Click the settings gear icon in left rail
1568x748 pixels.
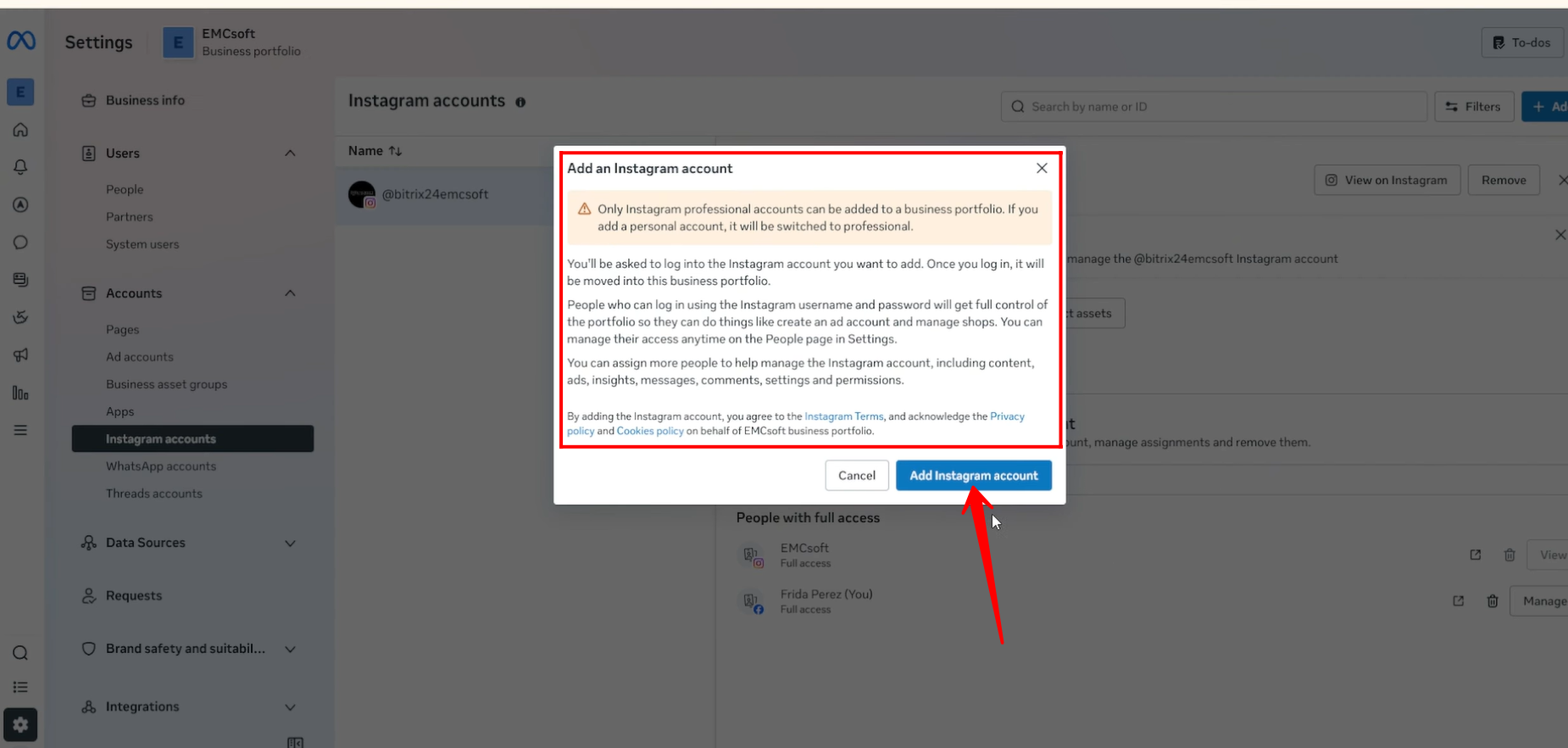[20, 725]
